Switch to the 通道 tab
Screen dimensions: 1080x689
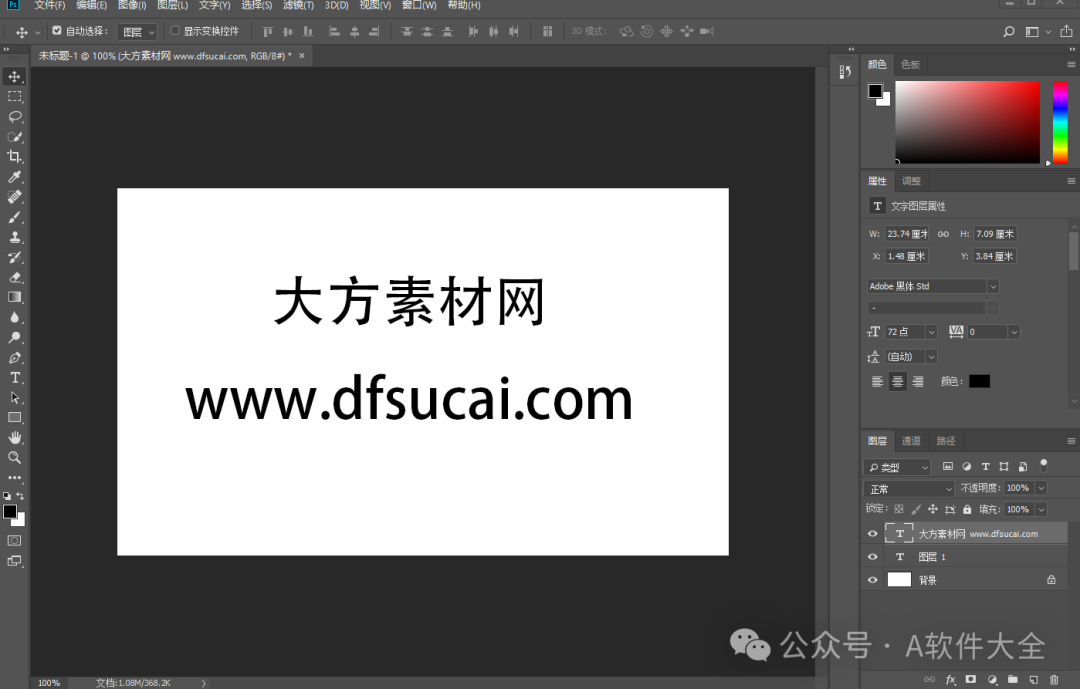(911, 440)
